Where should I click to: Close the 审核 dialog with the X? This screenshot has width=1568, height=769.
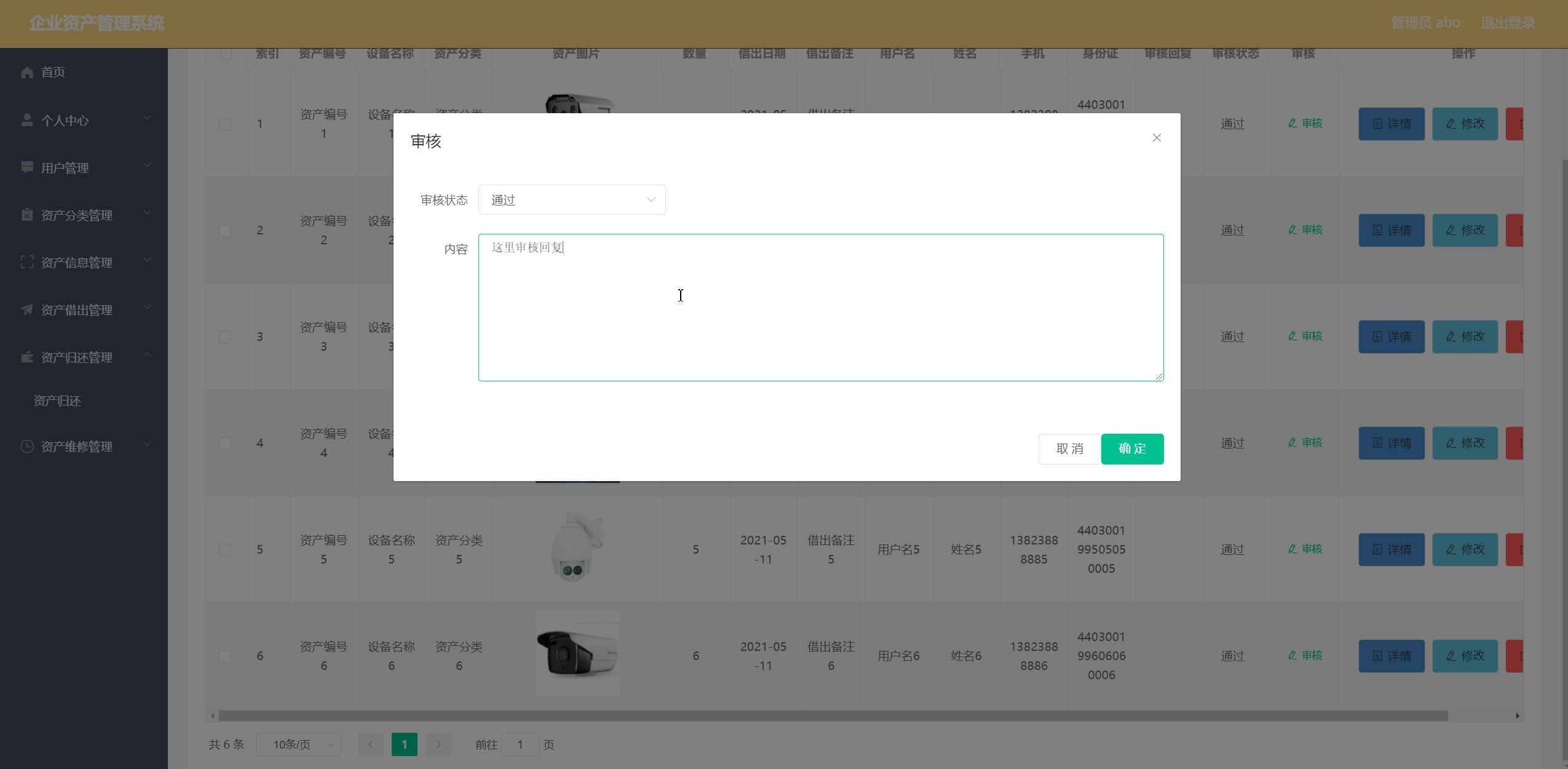1157,138
